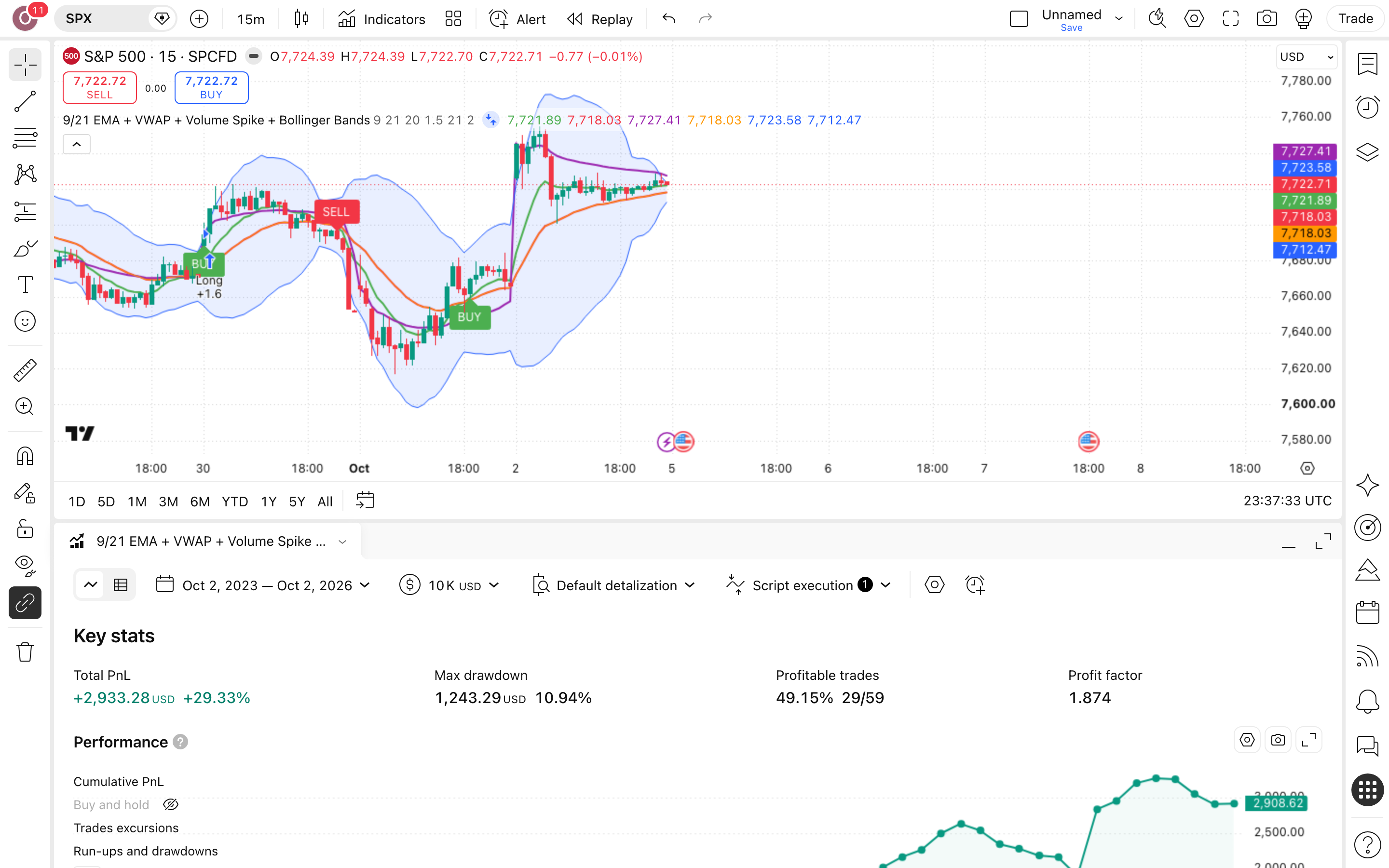Click the Go to date calendar icon
1389x868 pixels.
(365, 501)
